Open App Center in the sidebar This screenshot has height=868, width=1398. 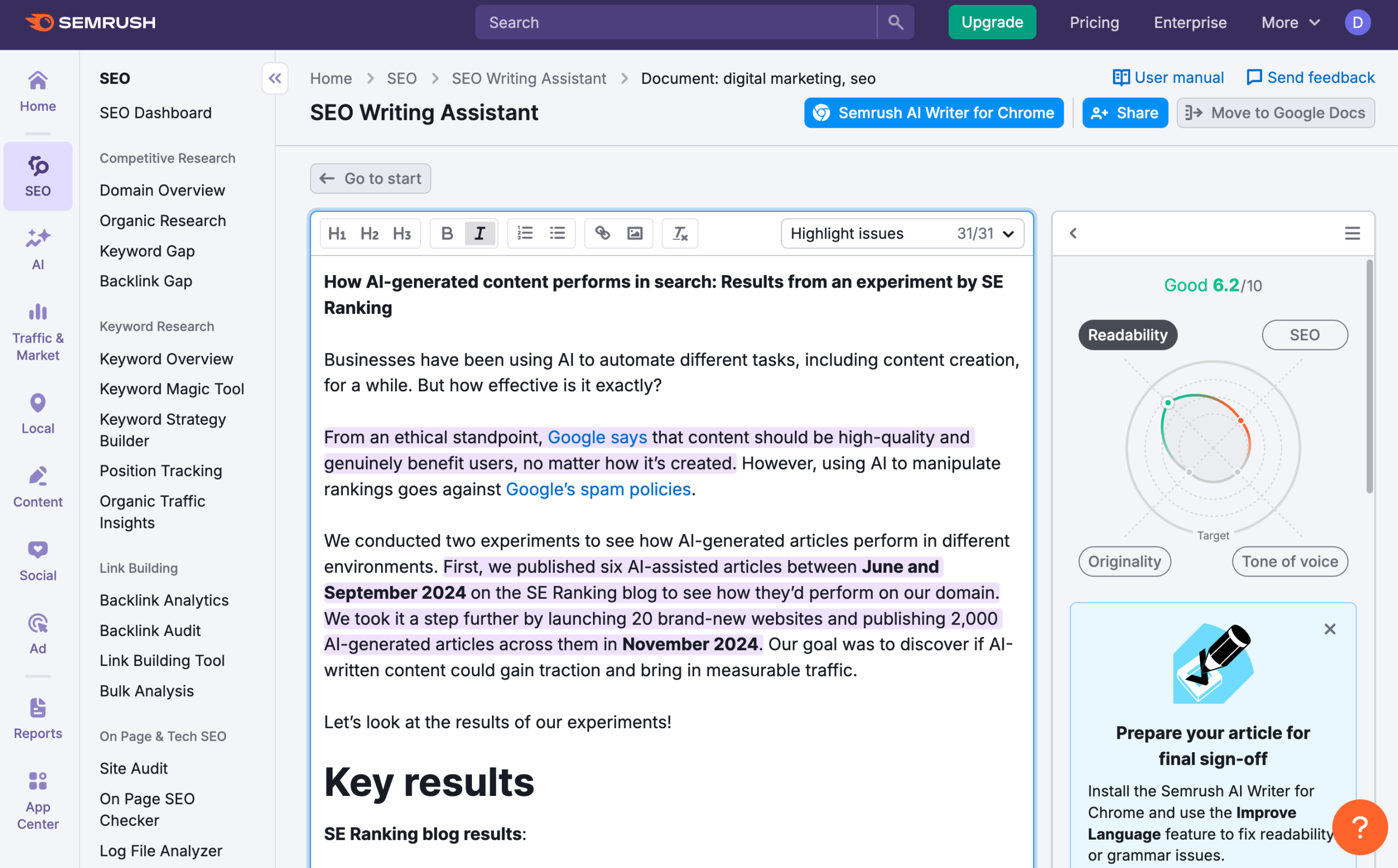point(38,800)
